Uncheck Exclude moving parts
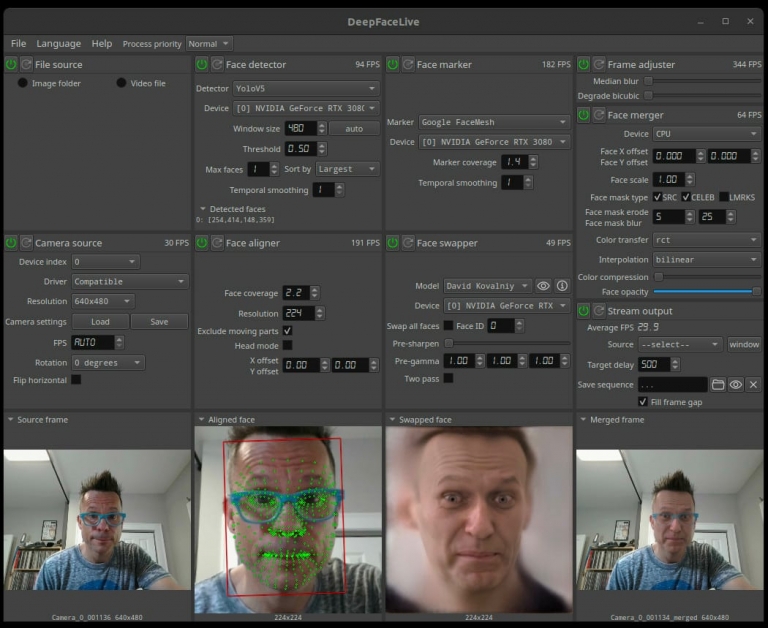This screenshot has height=628, width=768. tap(288, 331)
